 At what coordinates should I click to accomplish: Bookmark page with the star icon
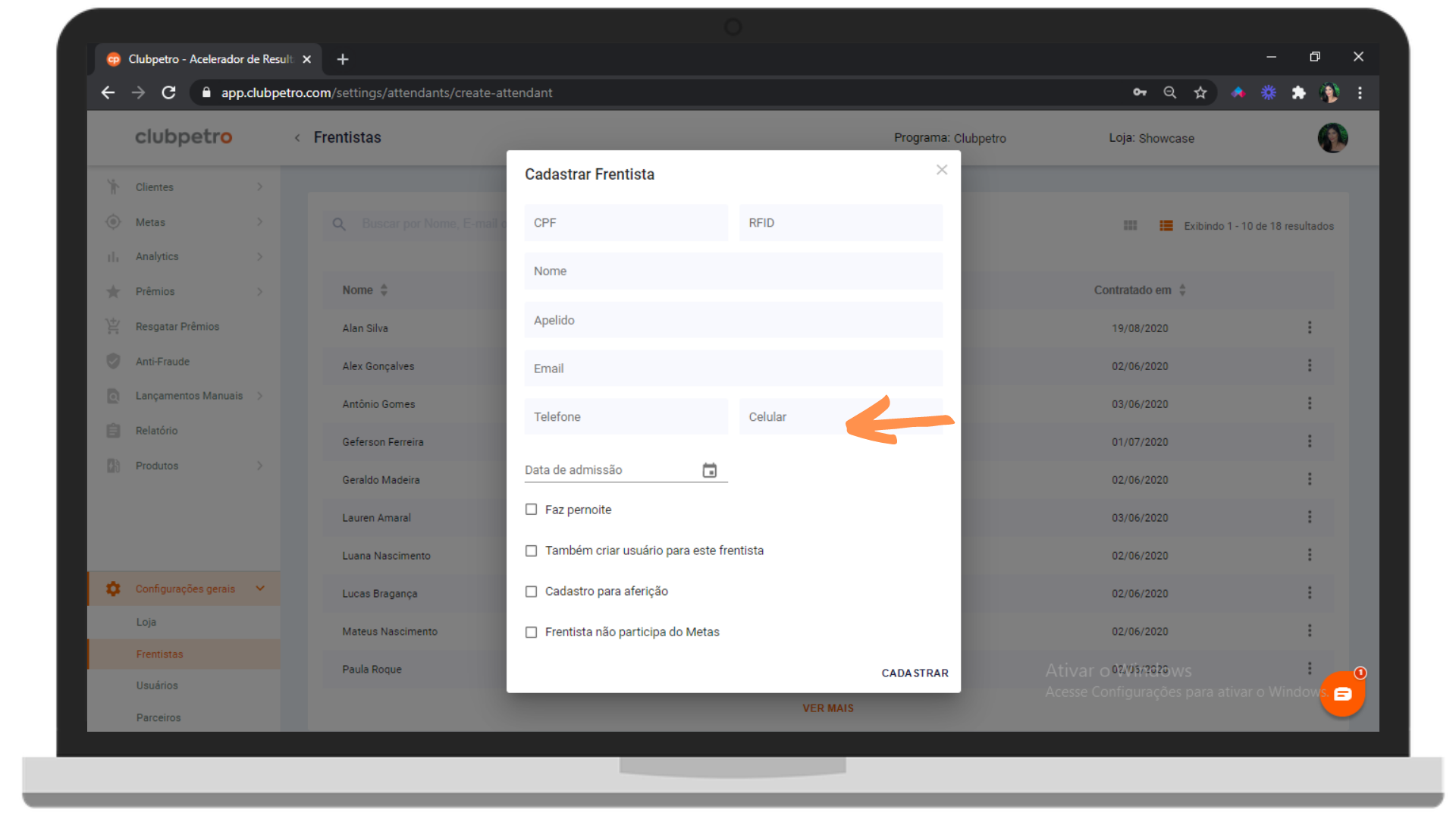1200,93
